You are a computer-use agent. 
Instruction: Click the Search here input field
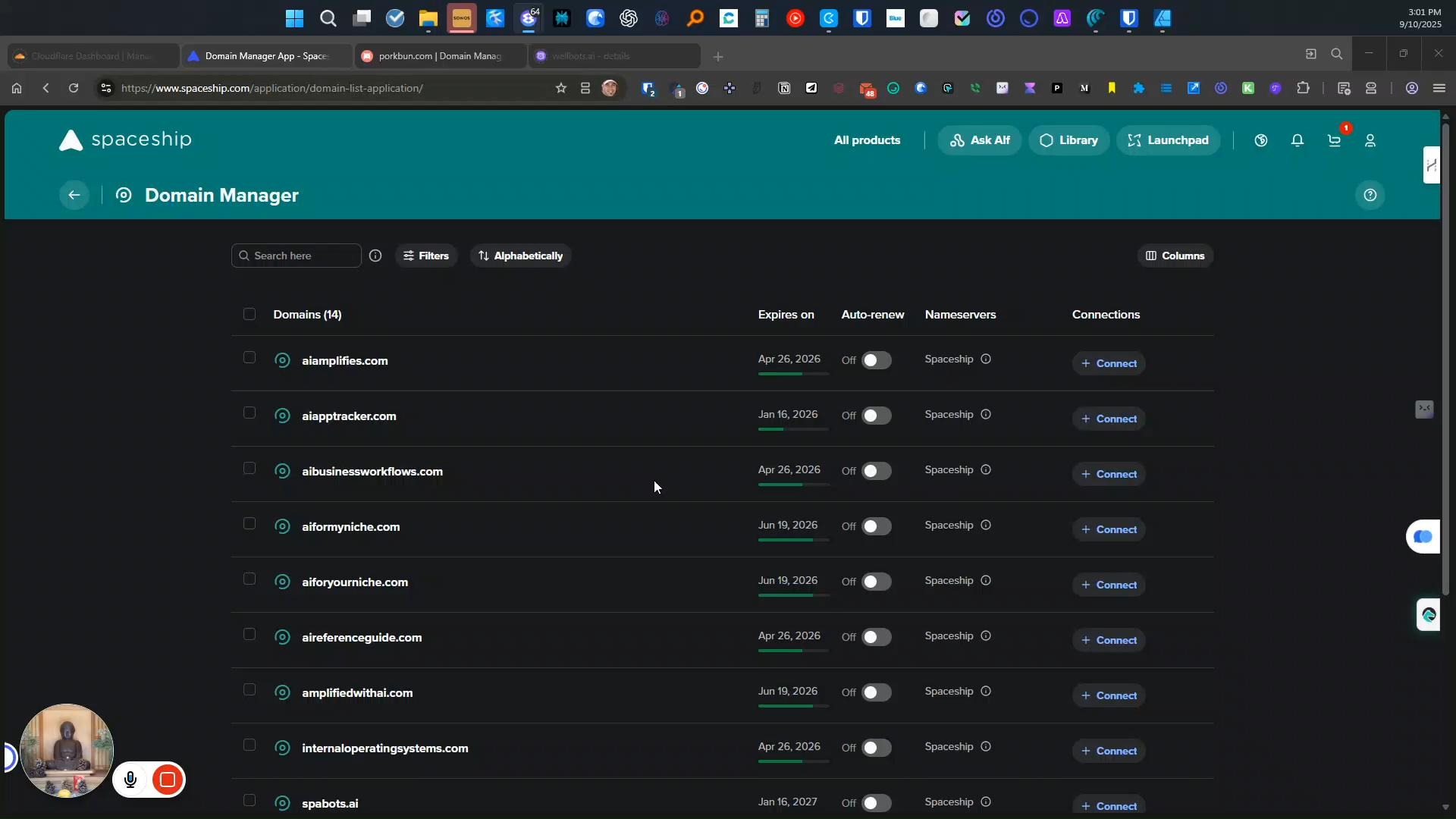[303, 256]
